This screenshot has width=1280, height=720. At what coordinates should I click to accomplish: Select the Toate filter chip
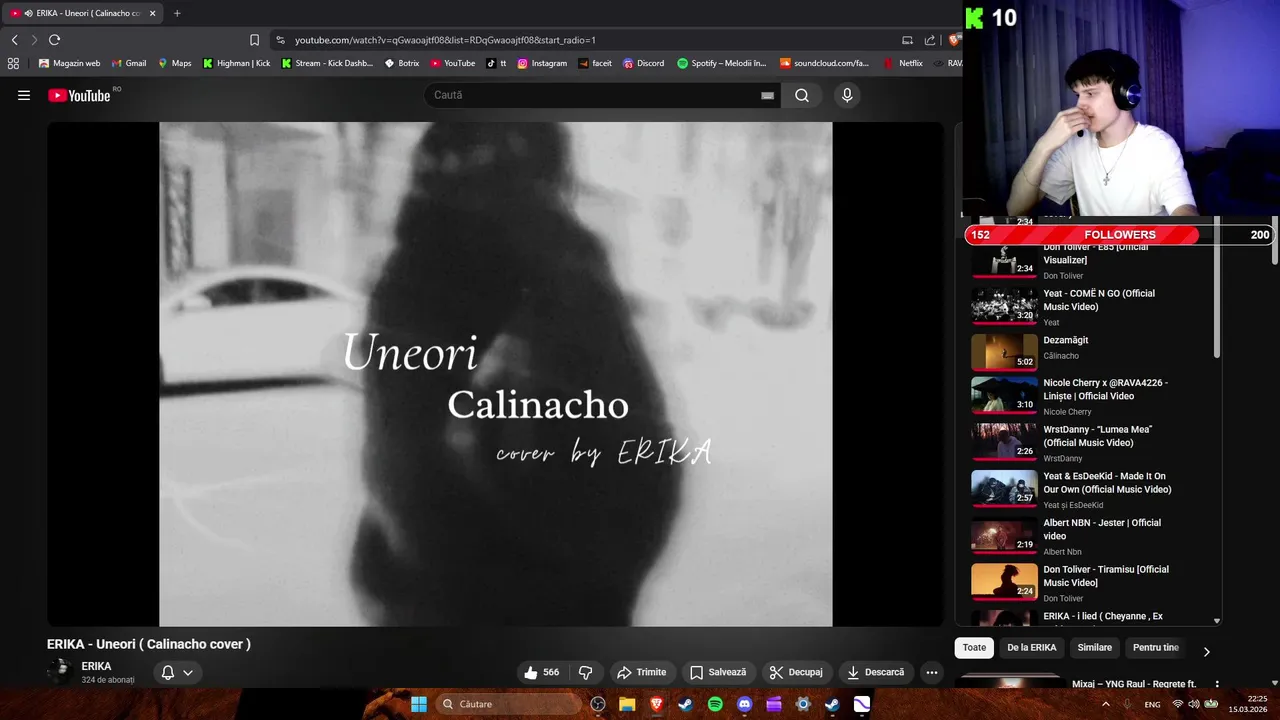tap(974, 648)
